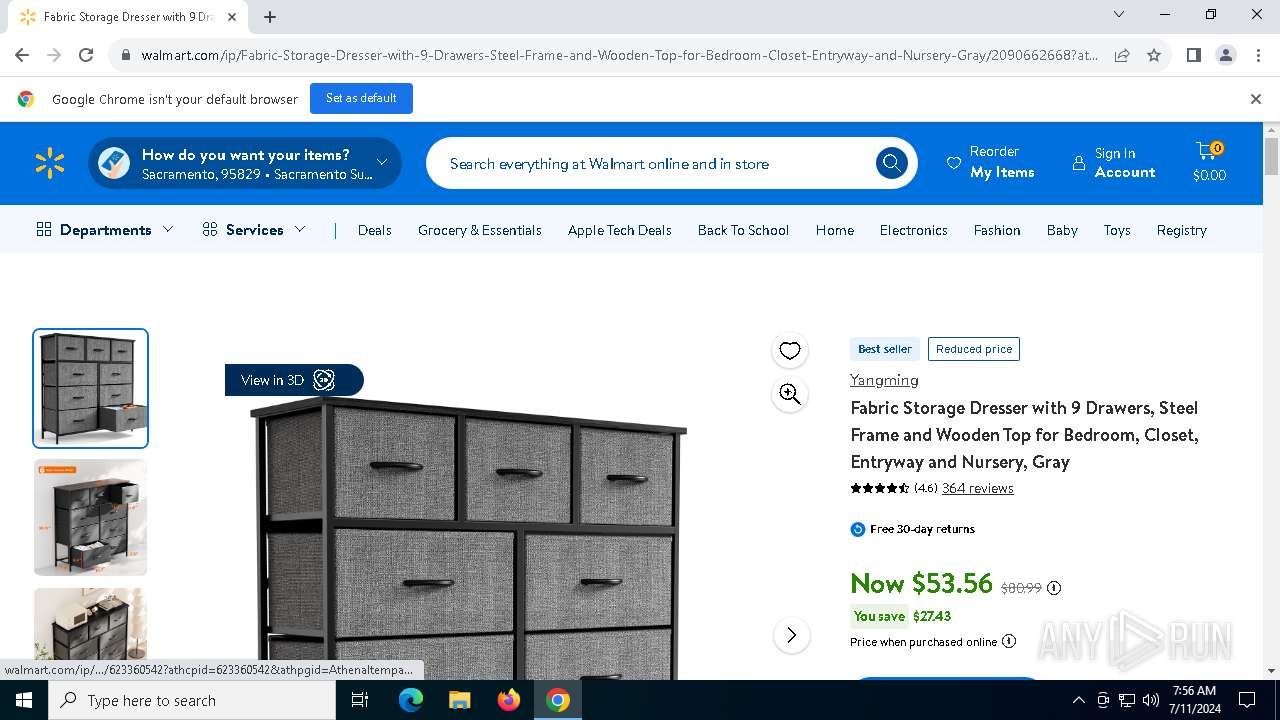1280x720 pixels.
Task: Open Apple Tech Deals
Action: (620, 230)
